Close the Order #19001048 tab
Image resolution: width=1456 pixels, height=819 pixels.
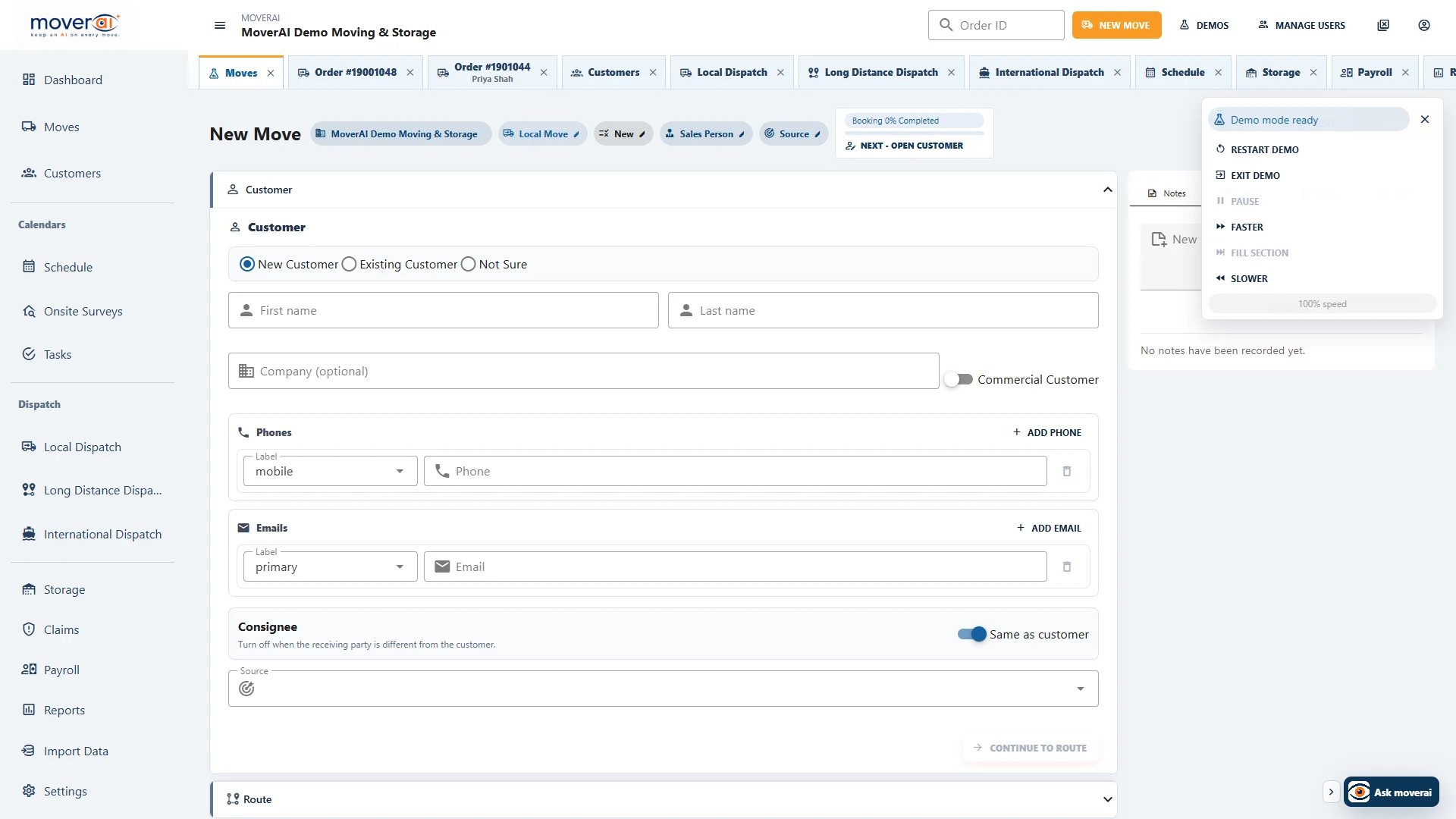pos(410,72)
